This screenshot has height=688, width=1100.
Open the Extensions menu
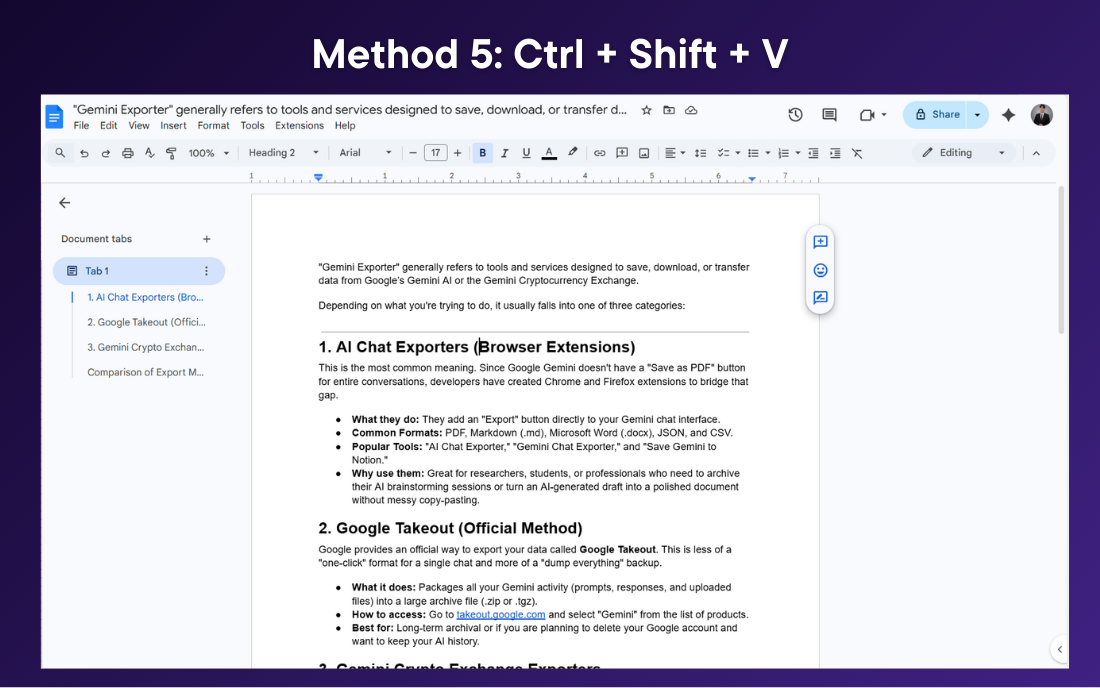[300, 126]
